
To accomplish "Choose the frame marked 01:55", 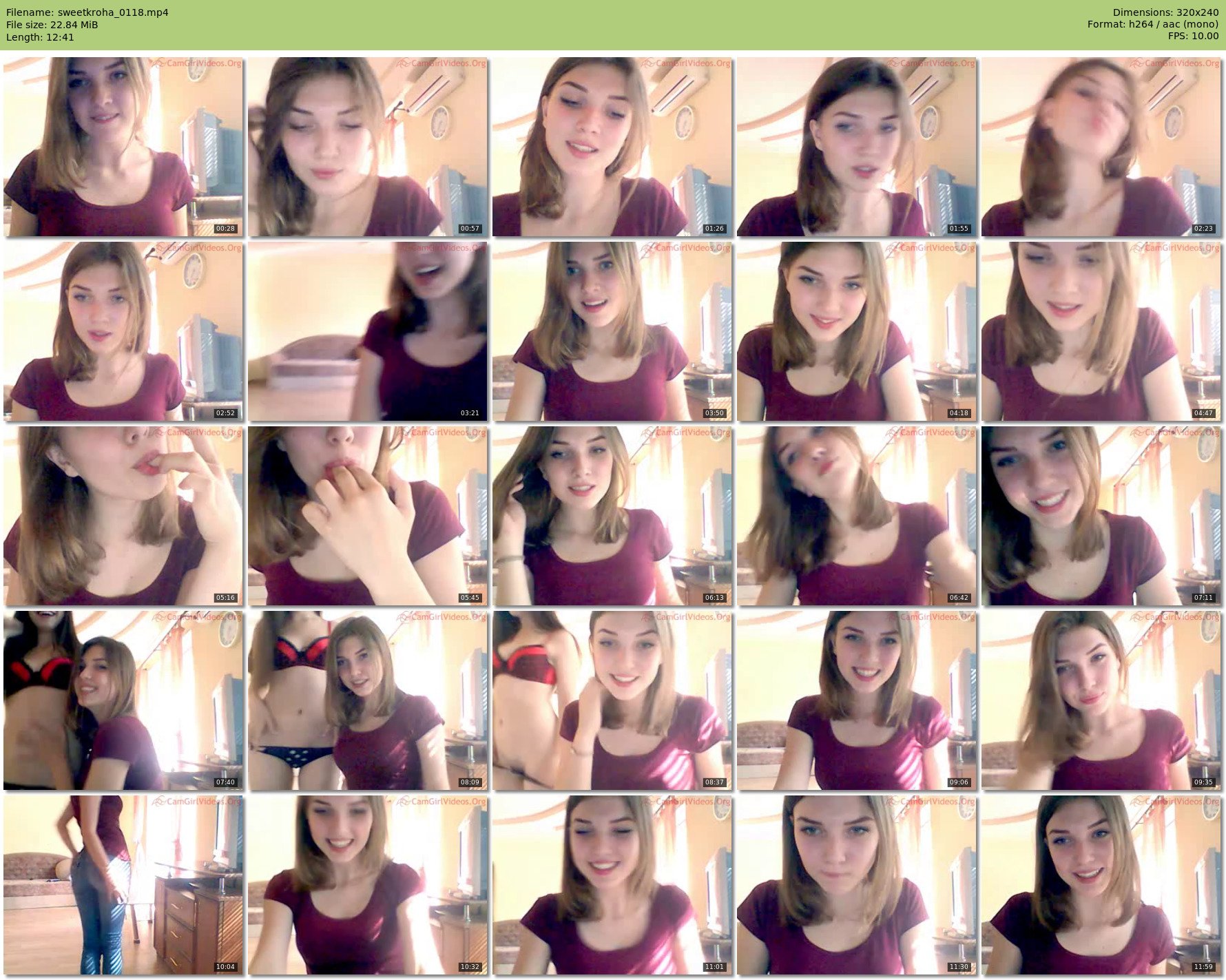I will 857,147.
